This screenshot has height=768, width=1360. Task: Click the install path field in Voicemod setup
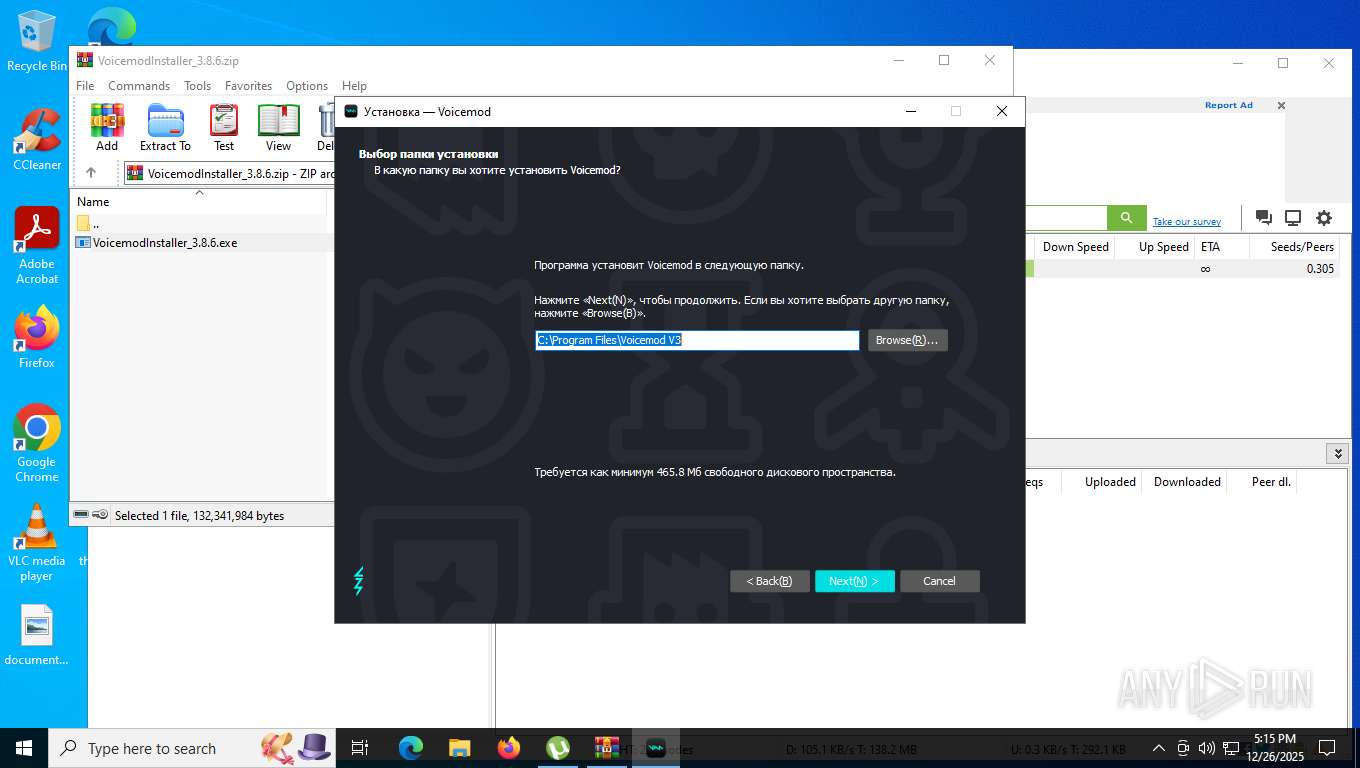(697, 340)
